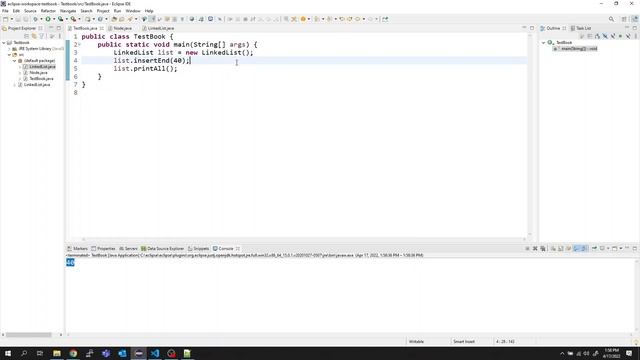Open the Debug launch dropdown arrow
This screenshot has height=360, width=640.
[41, 19]
